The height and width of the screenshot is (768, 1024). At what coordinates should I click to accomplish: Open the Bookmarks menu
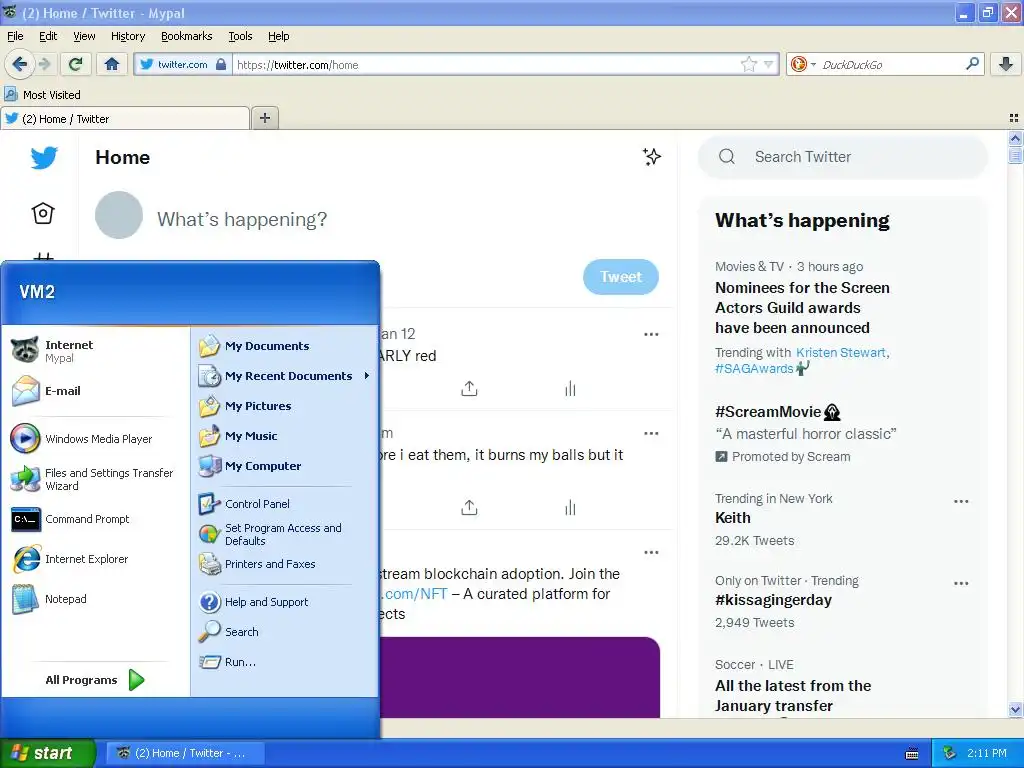pos(186,36)
